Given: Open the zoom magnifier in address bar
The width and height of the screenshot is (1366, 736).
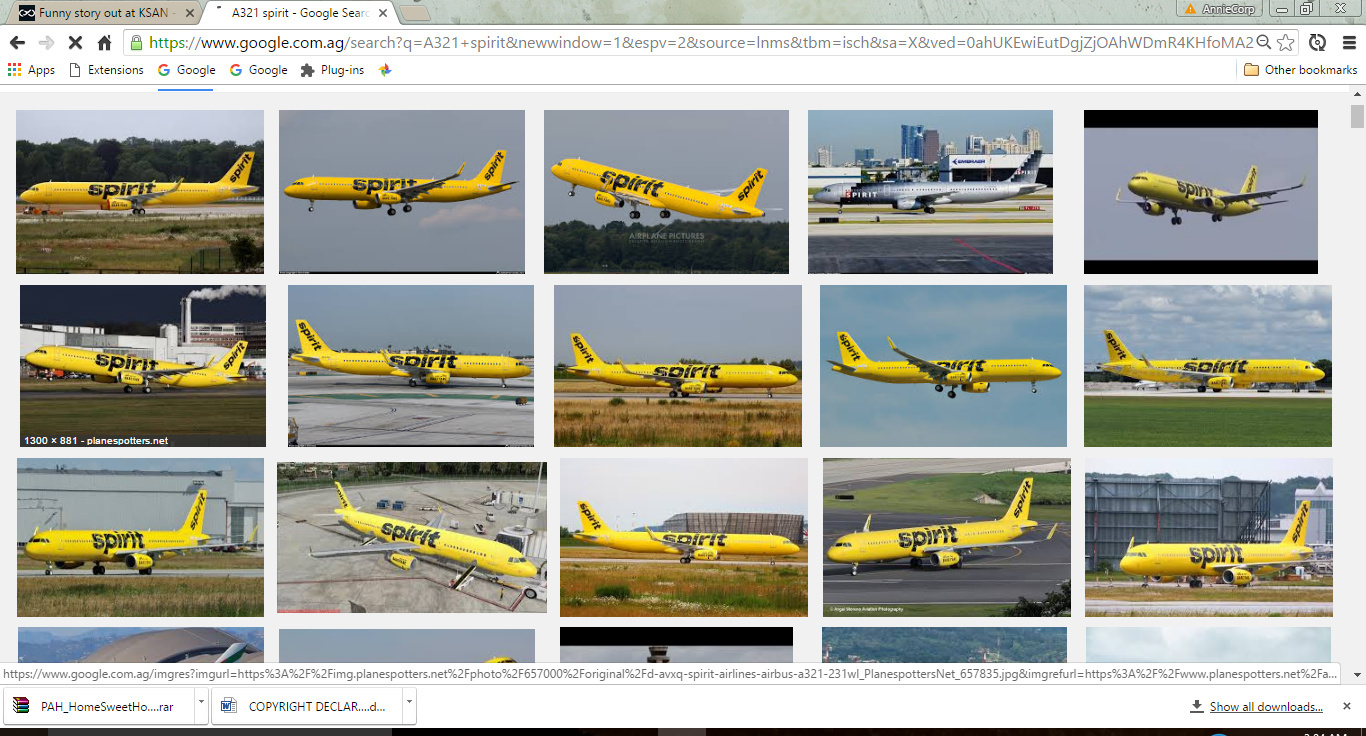Looking at the screenshot, I should tap(1264, 42).
